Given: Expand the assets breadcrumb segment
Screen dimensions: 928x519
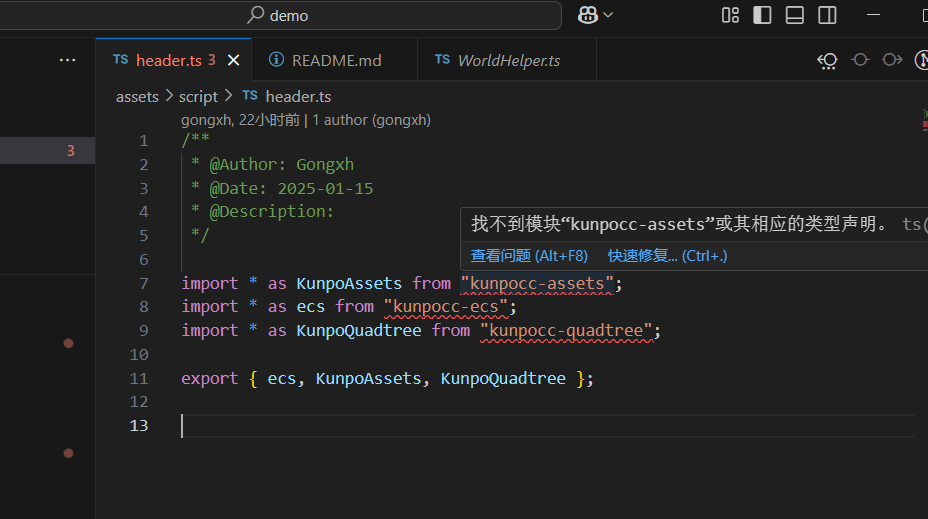Looking at the screenshot, I should (x=137, y=96).
